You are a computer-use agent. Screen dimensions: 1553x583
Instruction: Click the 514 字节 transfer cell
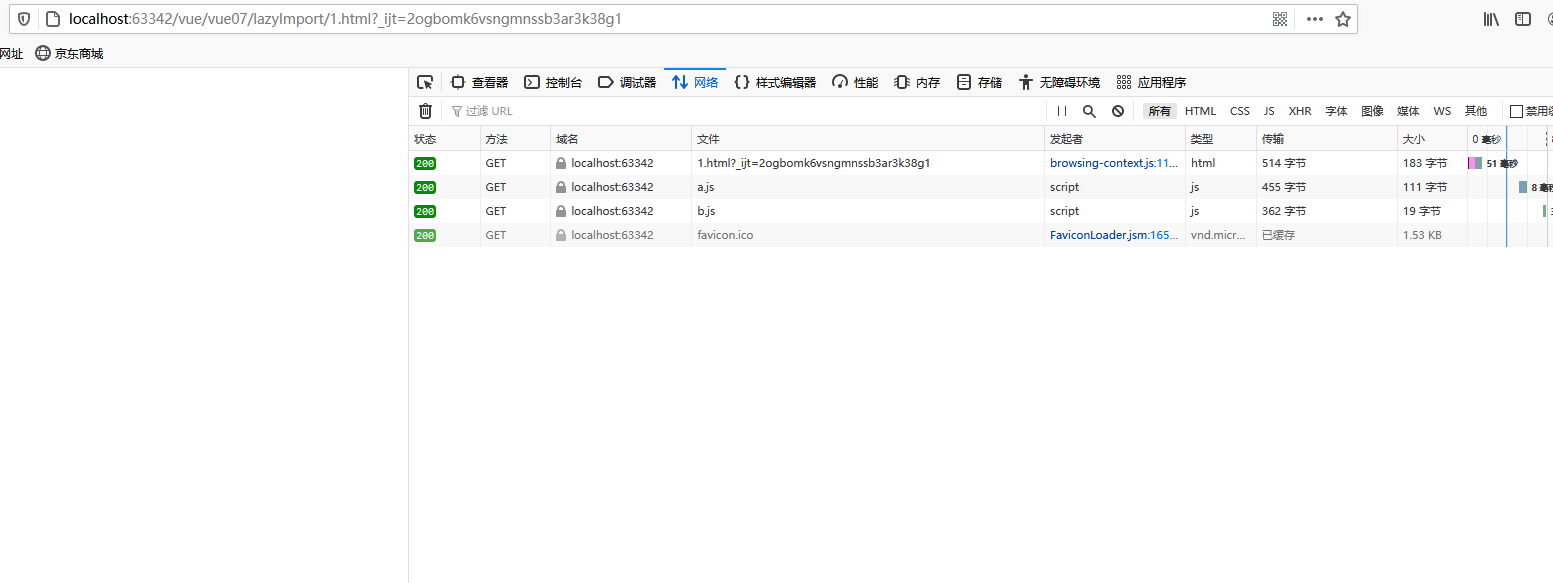coord(1284,163)
